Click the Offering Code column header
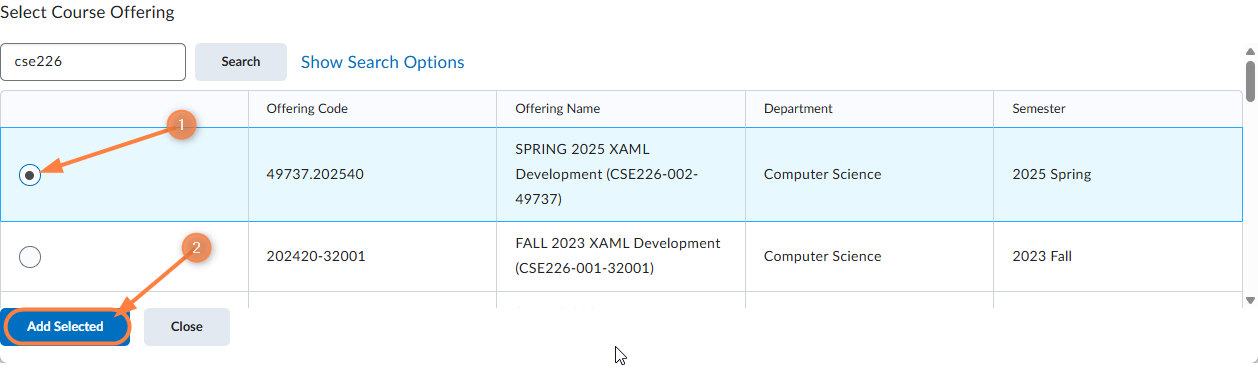This screenshot has height=383, width=1258. [x=307, y=109]
